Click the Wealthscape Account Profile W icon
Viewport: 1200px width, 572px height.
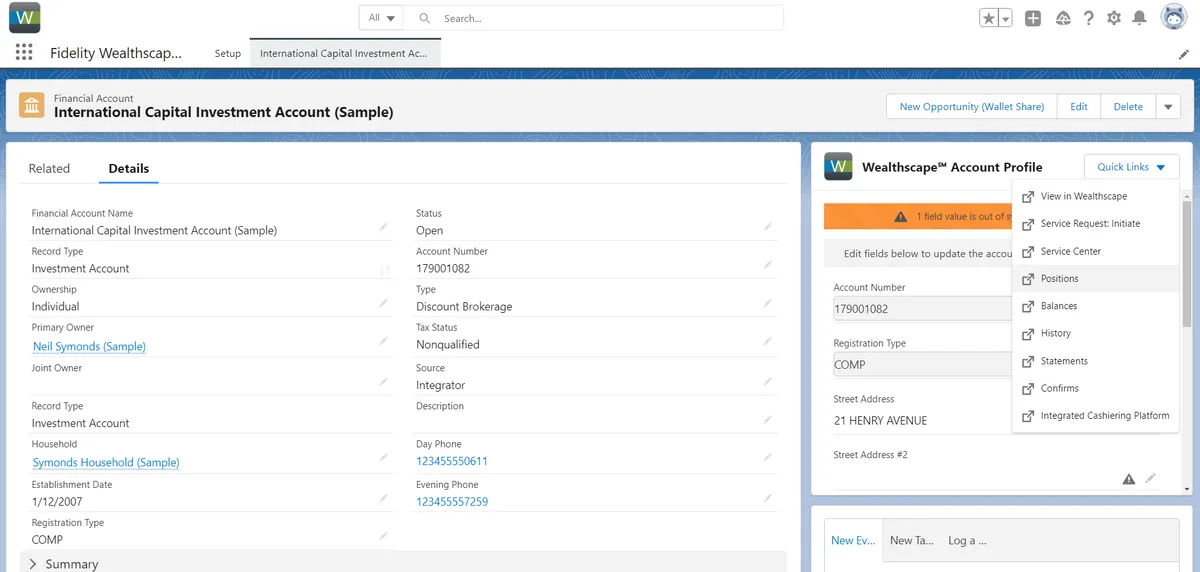coord(839,167)
